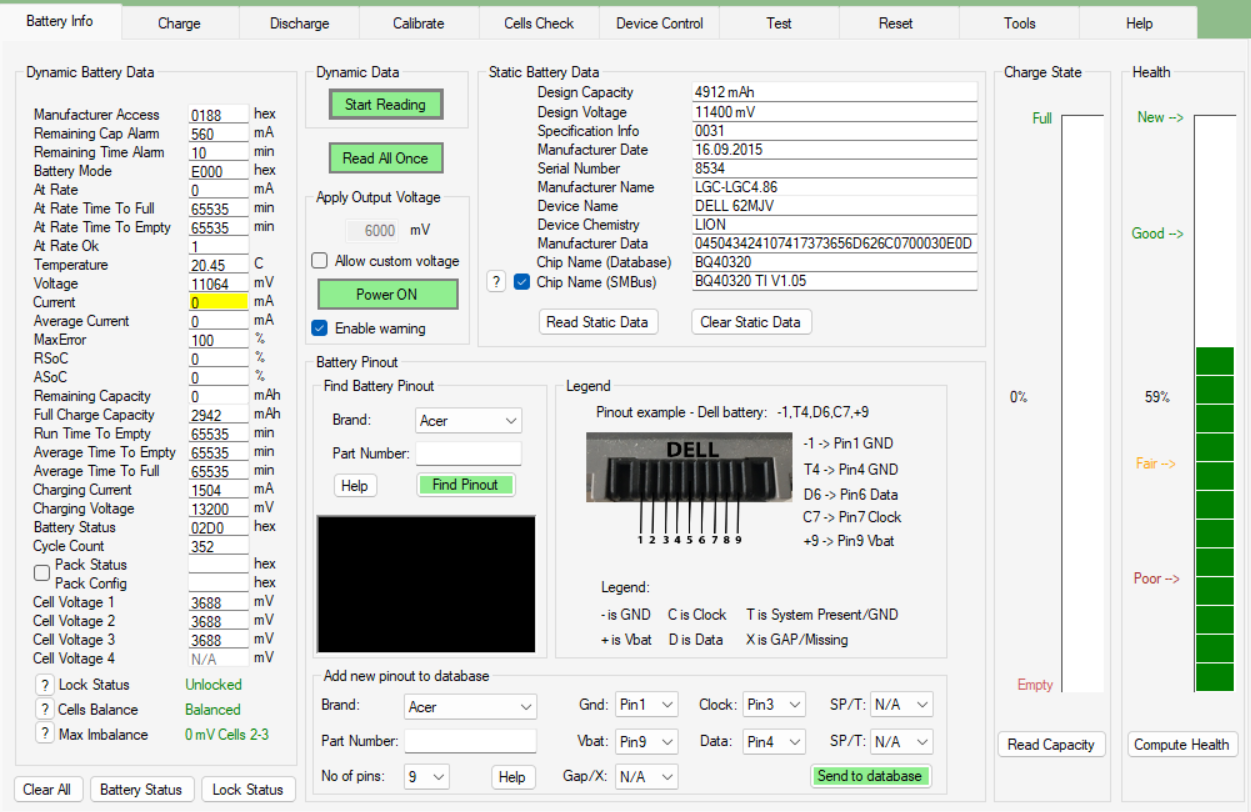Uncheck the Chip Name (SMBus) checkbox
The height and width of the screenshot is (812, 1251).
(522, 282)
